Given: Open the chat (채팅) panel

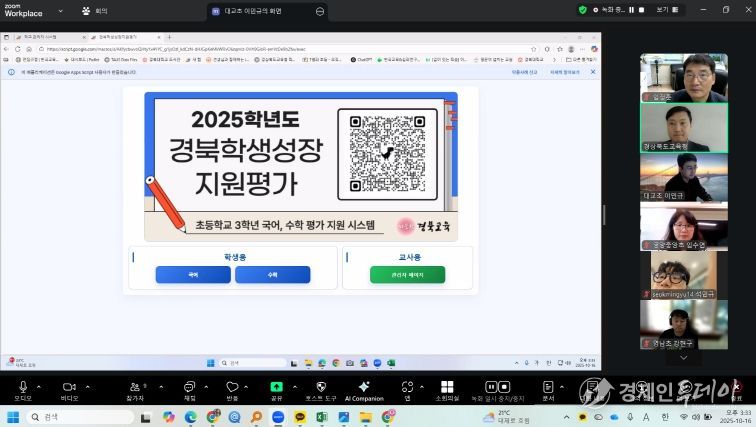Looking at the screenshot, I should pos(190,387).
